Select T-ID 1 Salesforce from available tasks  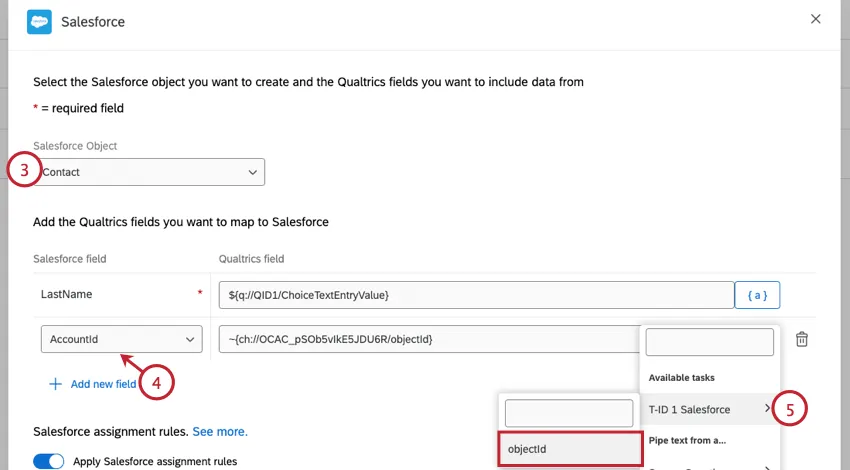pyautogui.click(x=690, y=409)
